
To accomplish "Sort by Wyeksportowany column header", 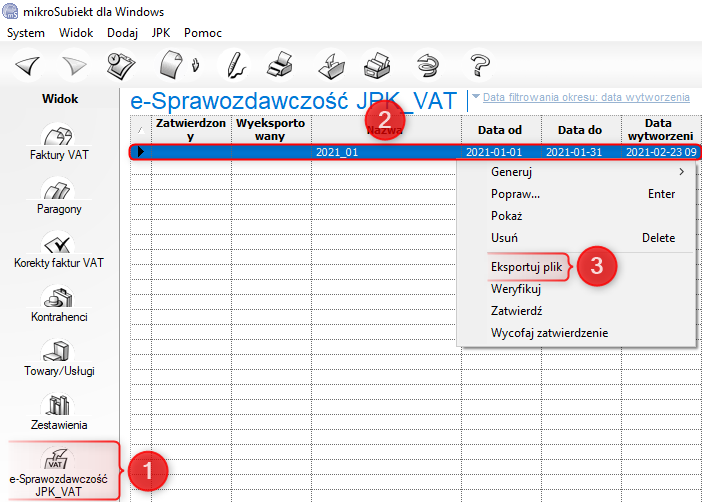I will tap(271, 129).
